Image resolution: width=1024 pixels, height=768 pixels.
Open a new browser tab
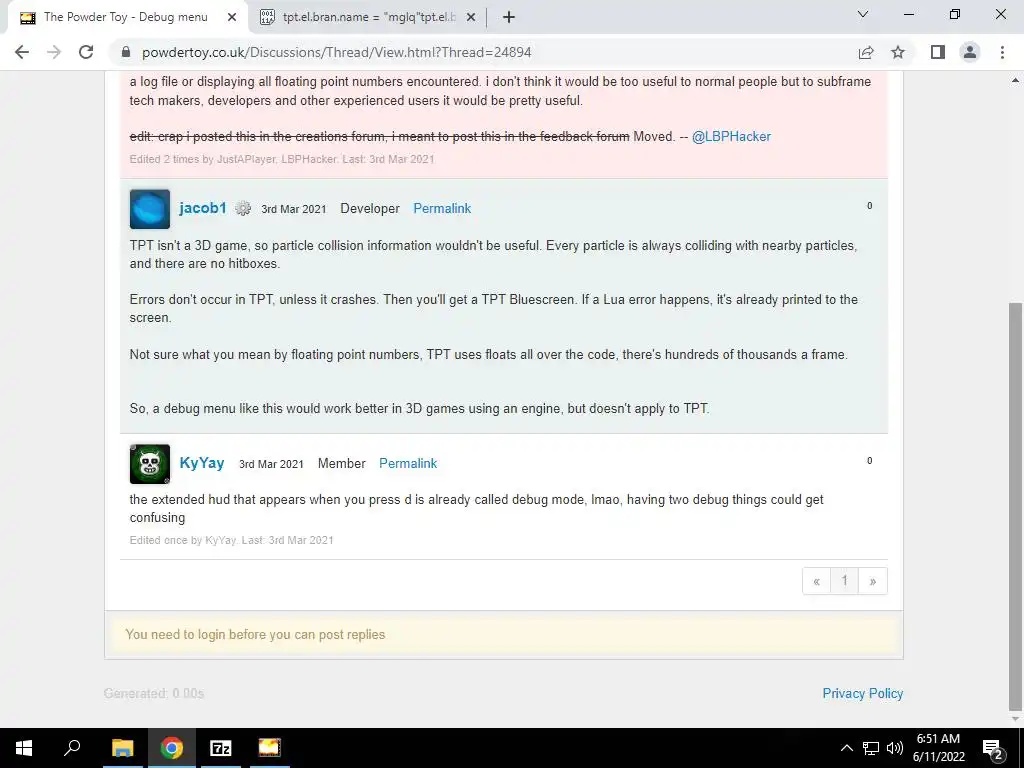[x=509, y=17]
